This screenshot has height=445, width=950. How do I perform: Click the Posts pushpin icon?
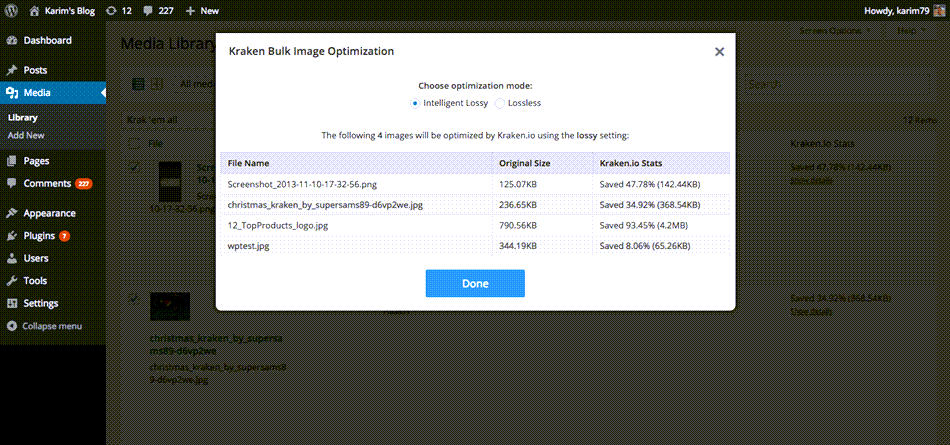click(12, 70)
